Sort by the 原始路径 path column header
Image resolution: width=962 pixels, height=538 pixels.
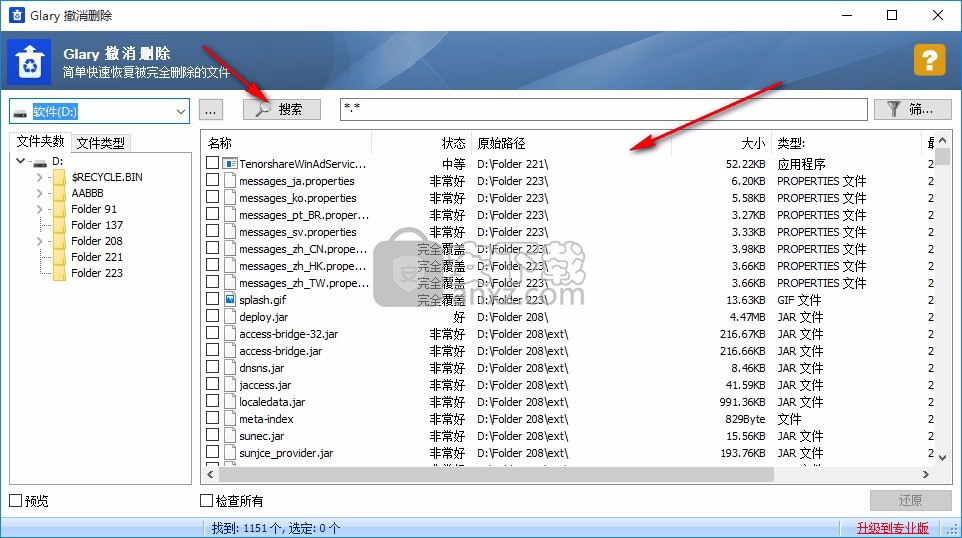coord(571,143)
